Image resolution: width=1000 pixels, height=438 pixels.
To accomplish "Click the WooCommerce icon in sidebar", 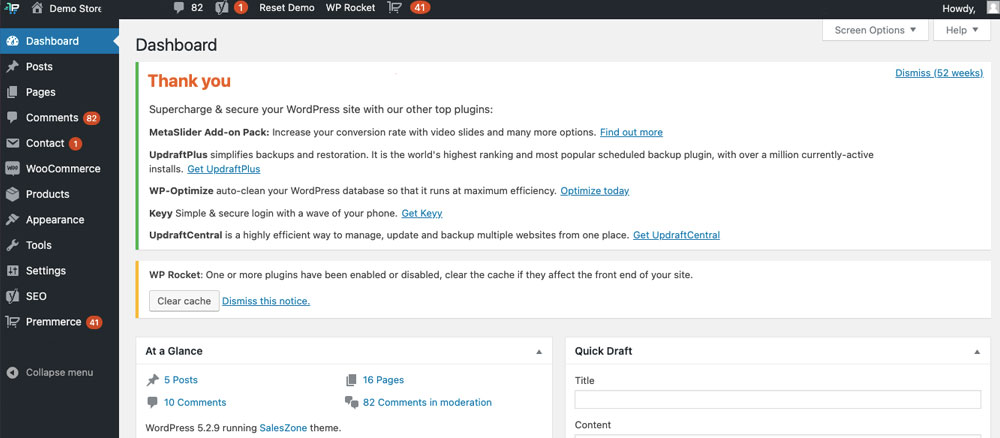I will pos(12,169).
